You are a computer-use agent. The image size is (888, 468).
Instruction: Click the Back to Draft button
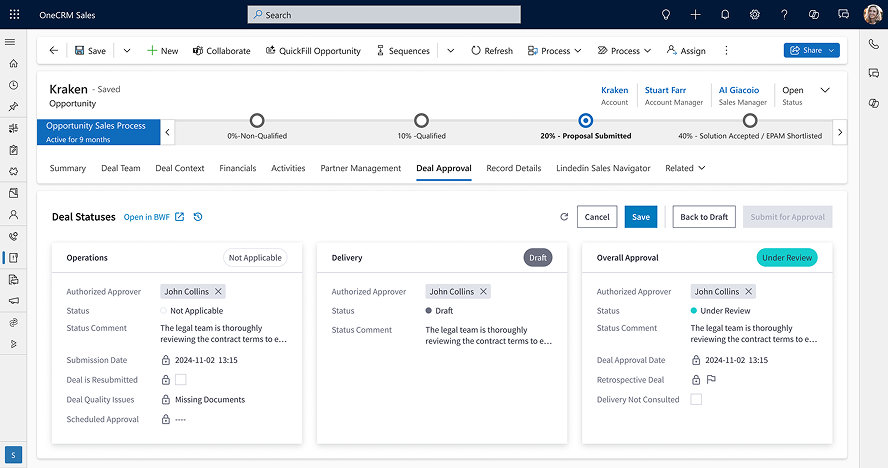coord(704,217)
